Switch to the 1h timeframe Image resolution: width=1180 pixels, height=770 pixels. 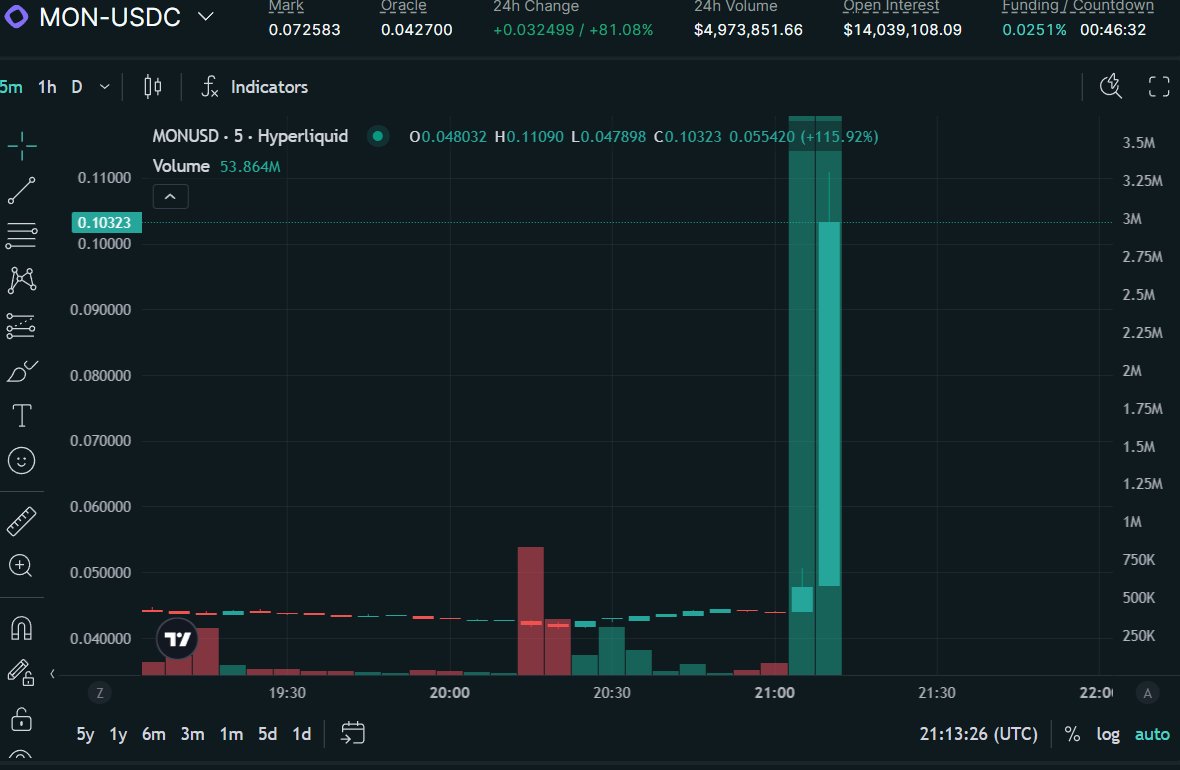[47, 87]
